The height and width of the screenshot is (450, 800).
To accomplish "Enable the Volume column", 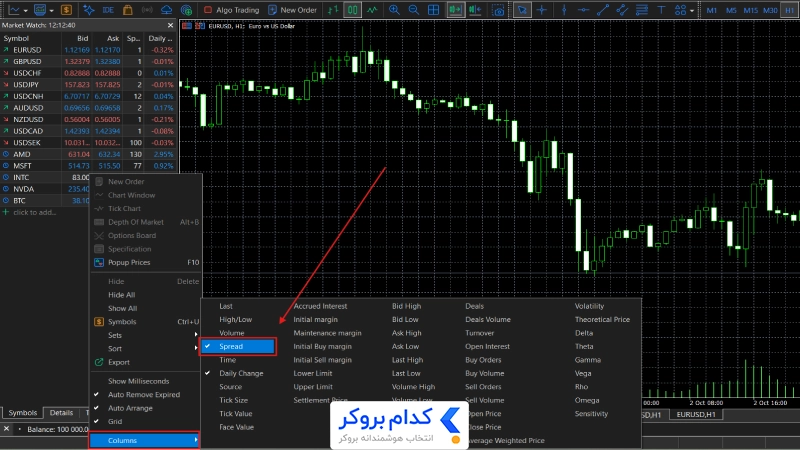I will point(232,333).
